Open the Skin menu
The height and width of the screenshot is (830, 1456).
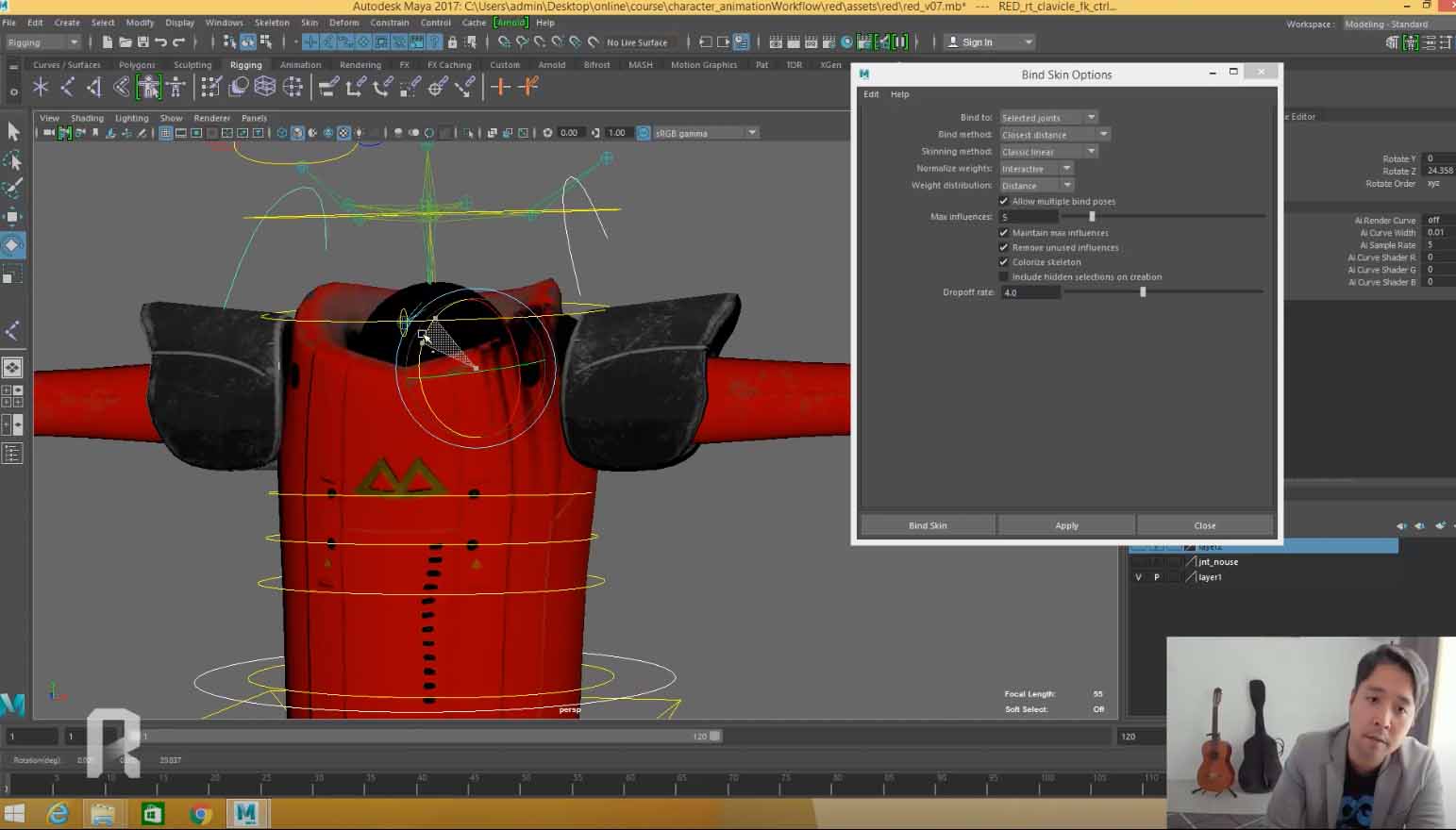[310, 23]
